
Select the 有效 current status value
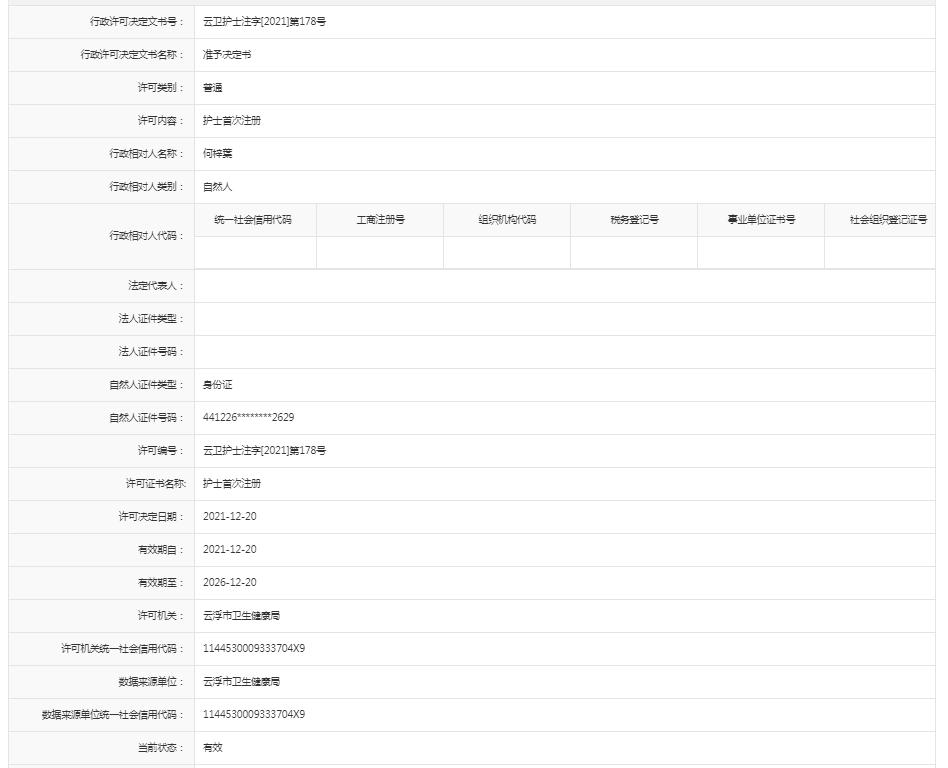pyautogui.click(x=210, y=747)
